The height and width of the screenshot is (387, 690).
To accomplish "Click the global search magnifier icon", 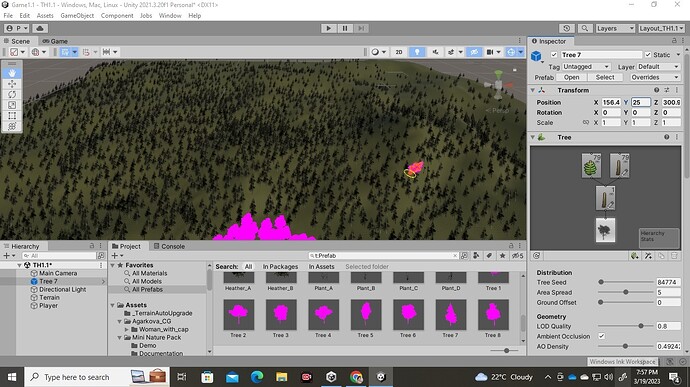I will tap(584, 28).
